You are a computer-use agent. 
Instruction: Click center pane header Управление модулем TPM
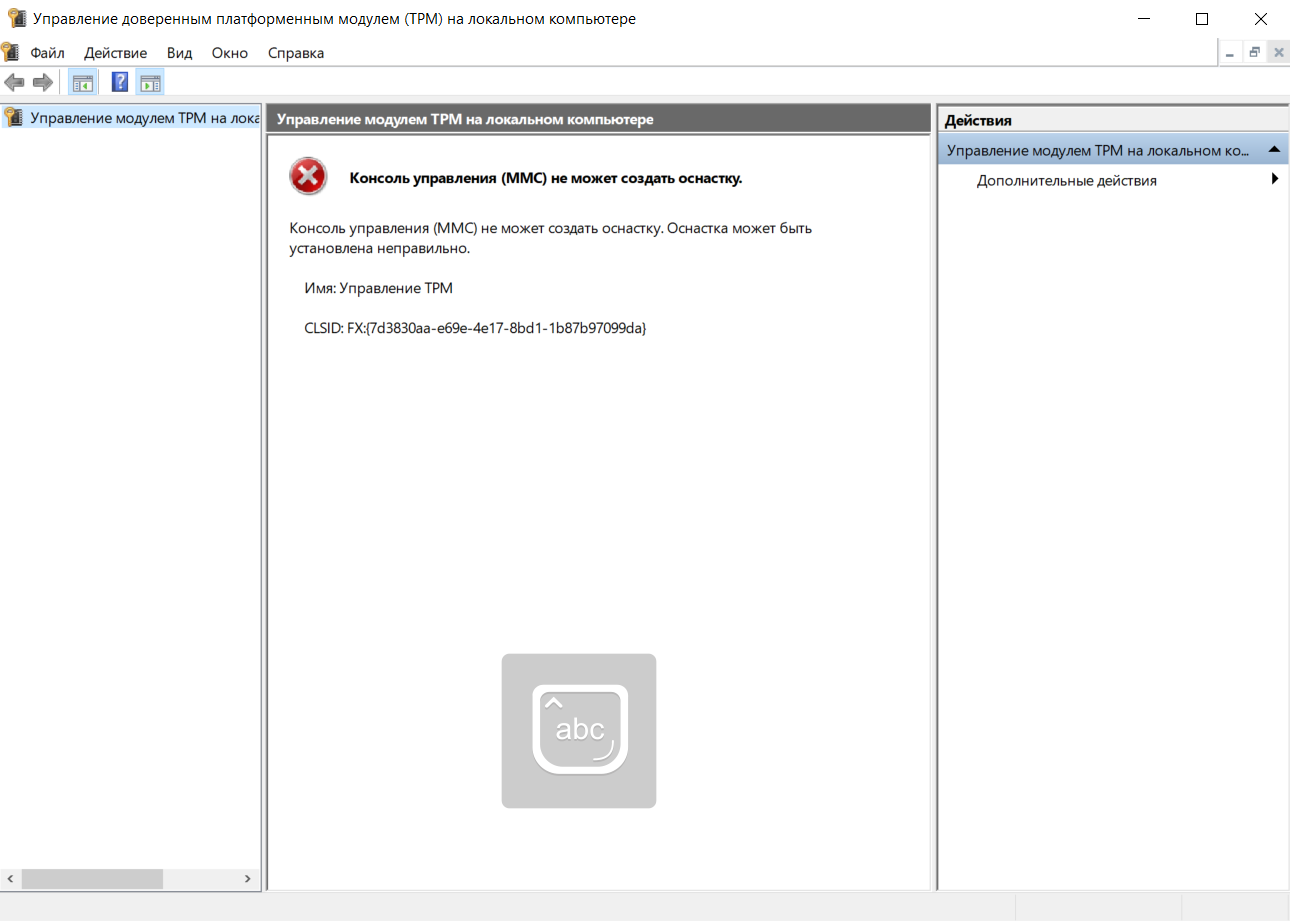(598, 119)
